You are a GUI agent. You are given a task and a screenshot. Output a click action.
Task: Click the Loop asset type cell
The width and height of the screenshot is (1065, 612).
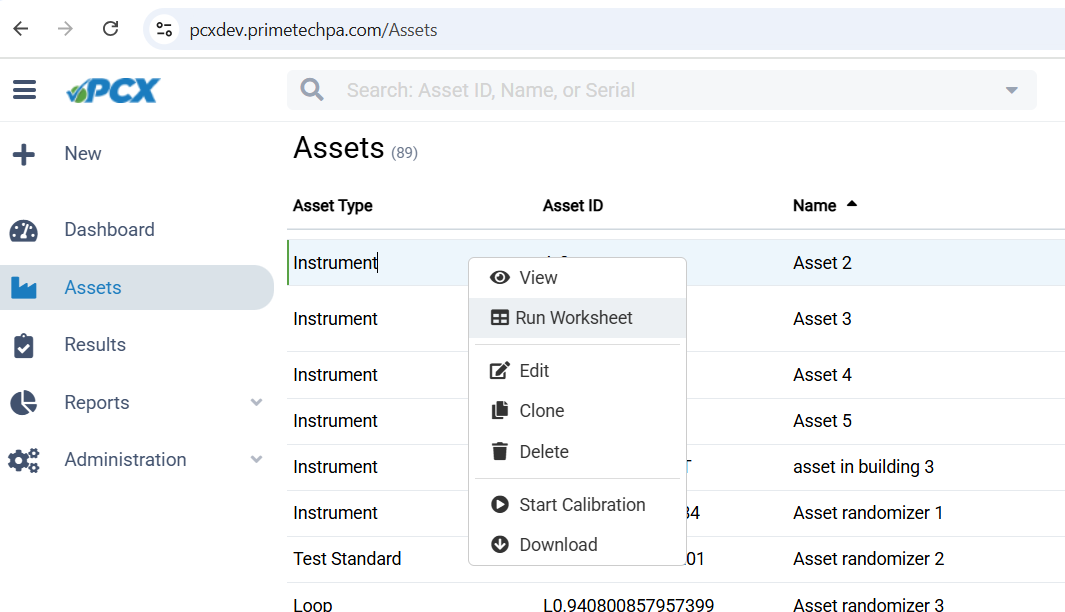pyautogui.click(x=312, y=604)
